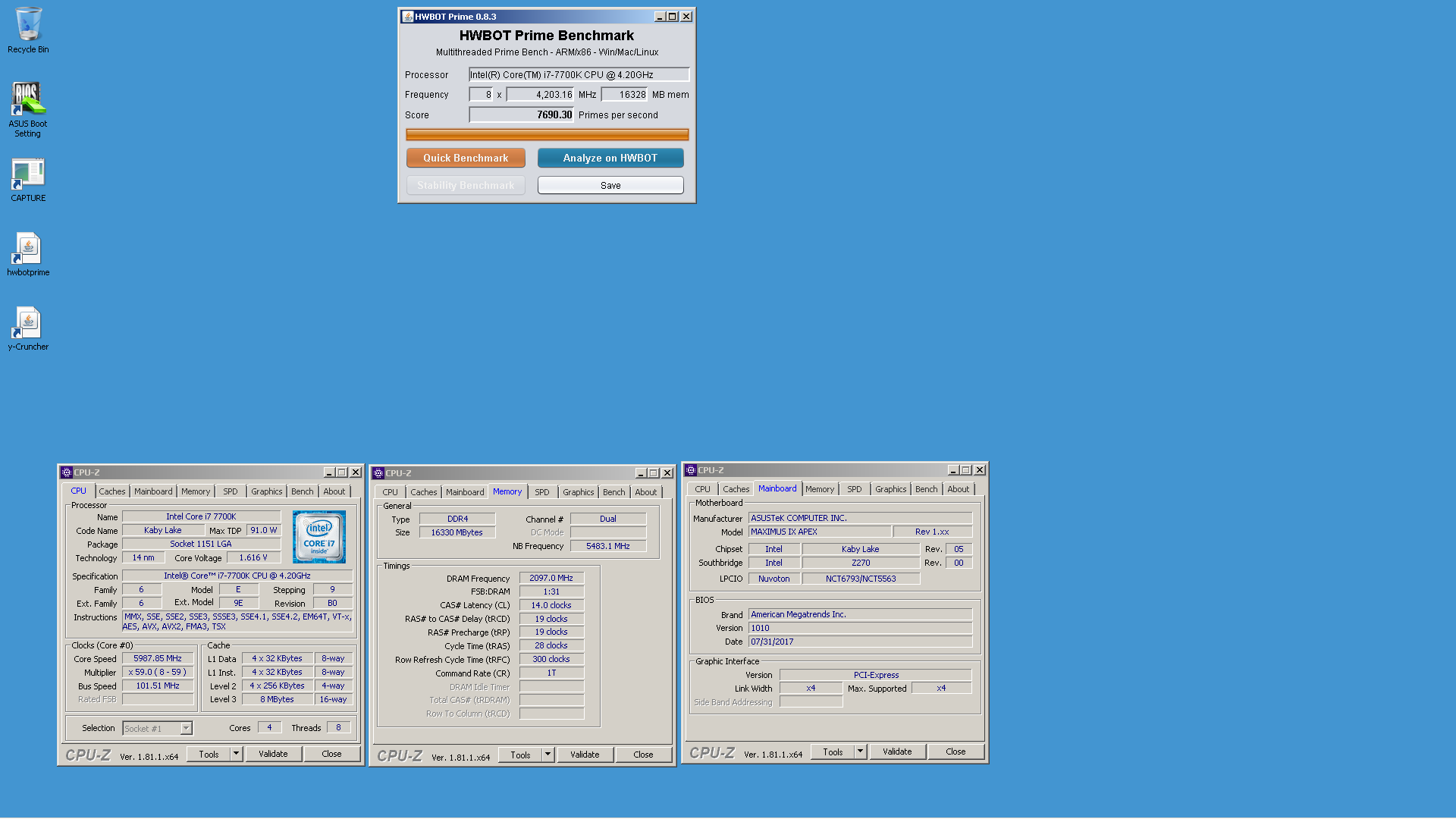Click Validate in the CPU tab window

tap(273, 754)
